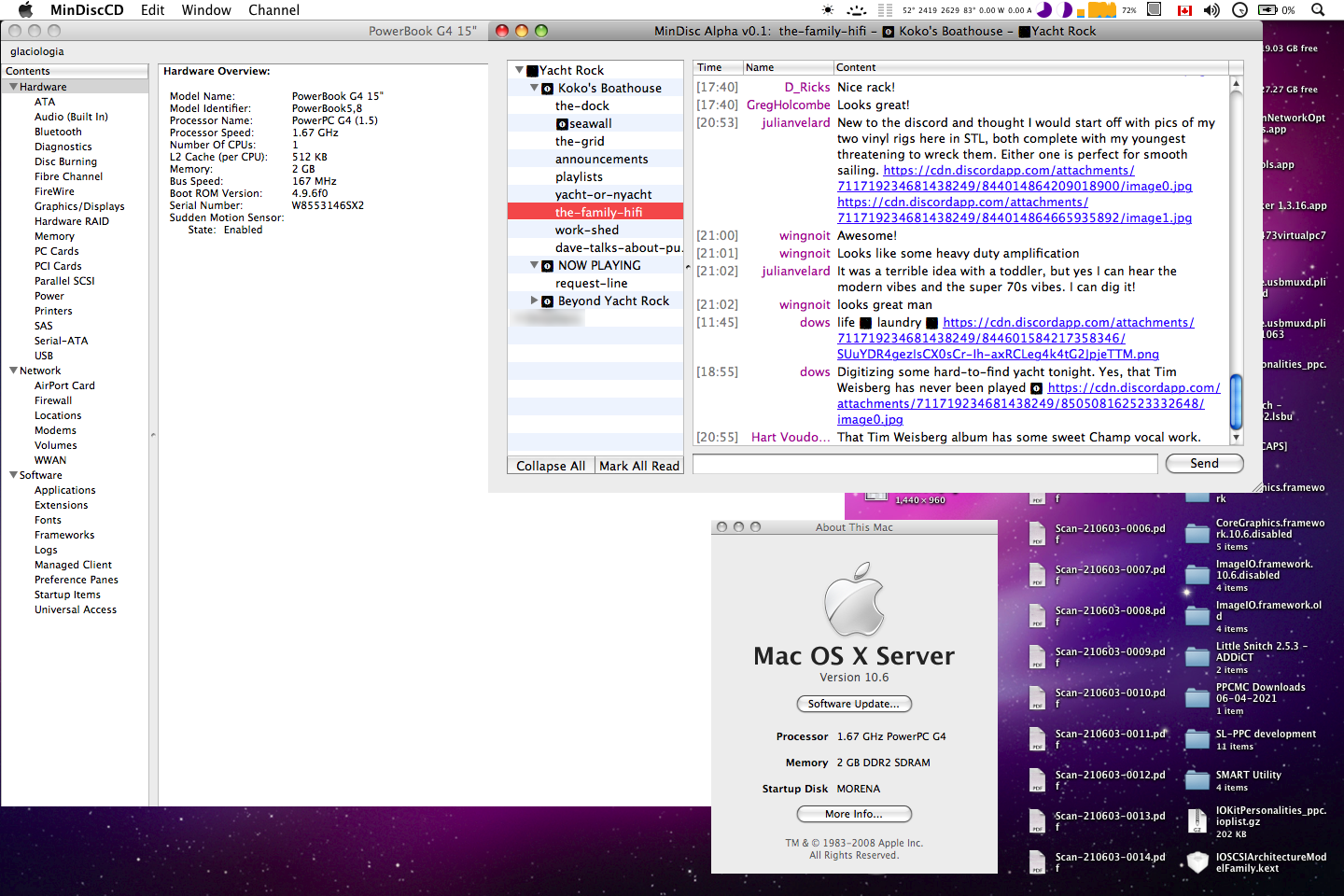This screenshot has width=1344, height=896.
Task: Click the Content column header
Action: [x=1030, y=67]
